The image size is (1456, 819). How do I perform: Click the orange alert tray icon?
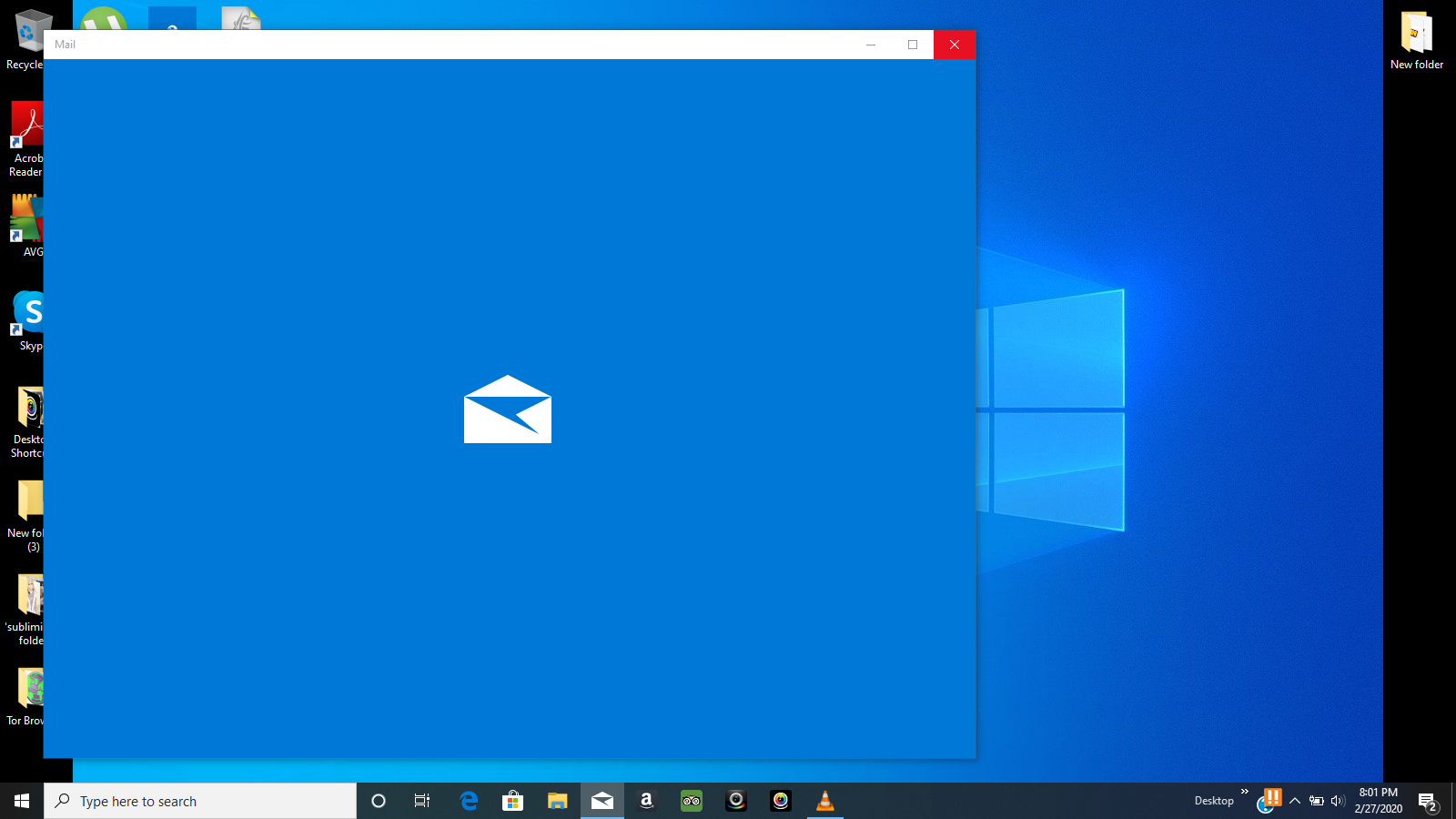pyautogui.click(x=1273, y=797)
